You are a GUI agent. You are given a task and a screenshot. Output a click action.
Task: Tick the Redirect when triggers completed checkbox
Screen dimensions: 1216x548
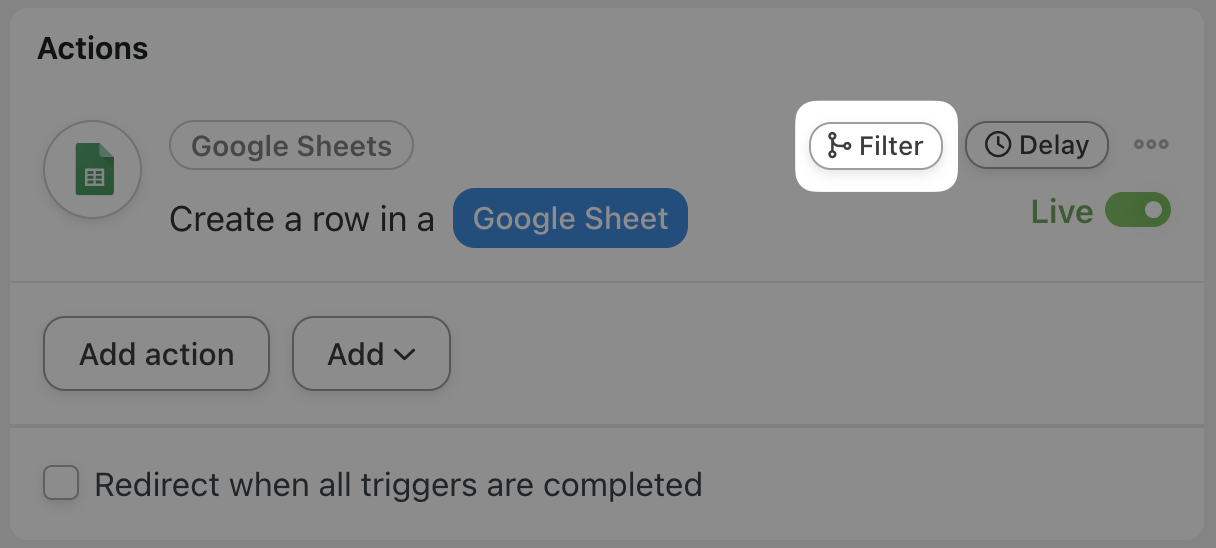coord(61,485)
